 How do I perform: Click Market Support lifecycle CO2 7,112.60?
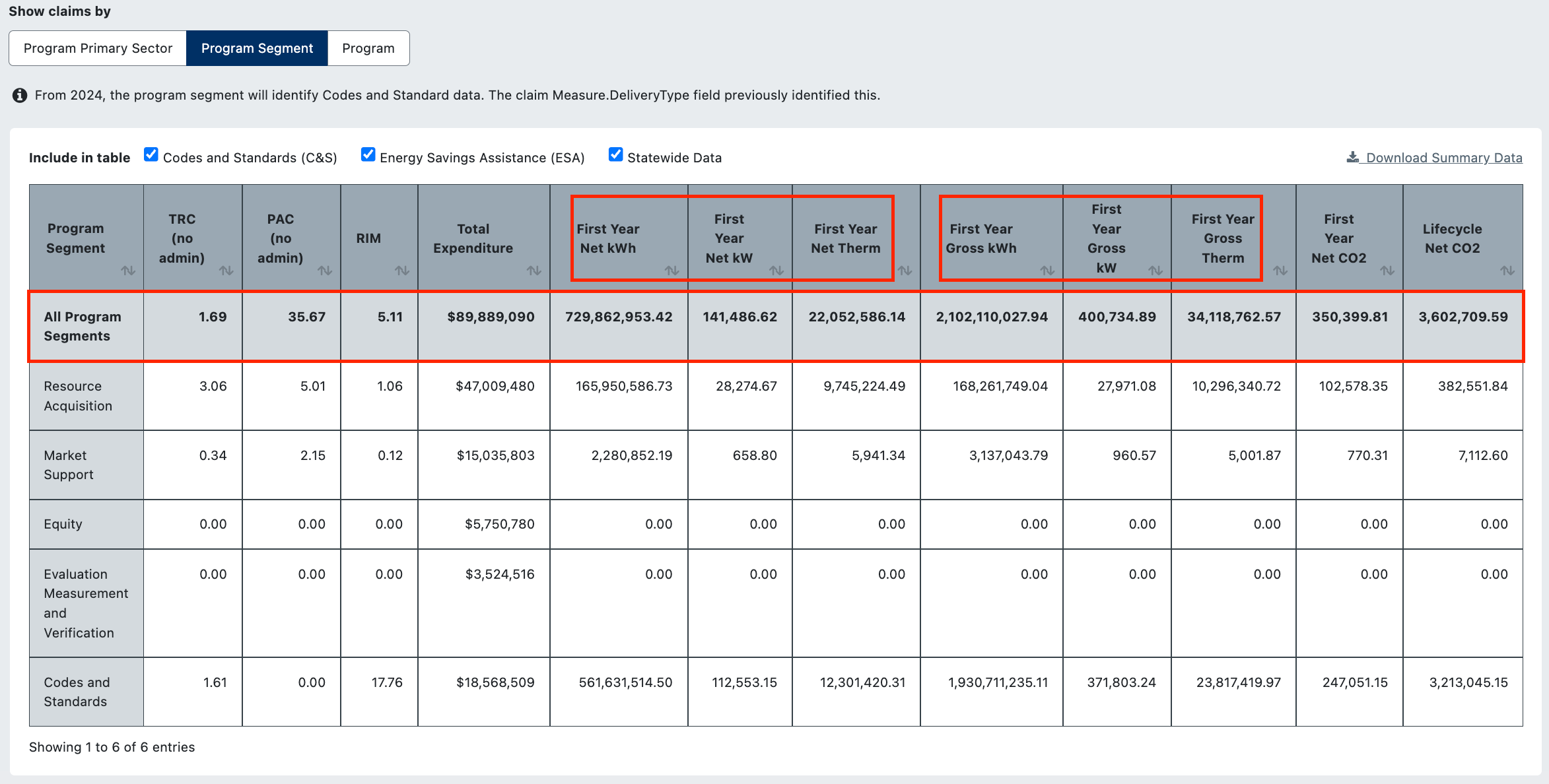point(1483,455)
